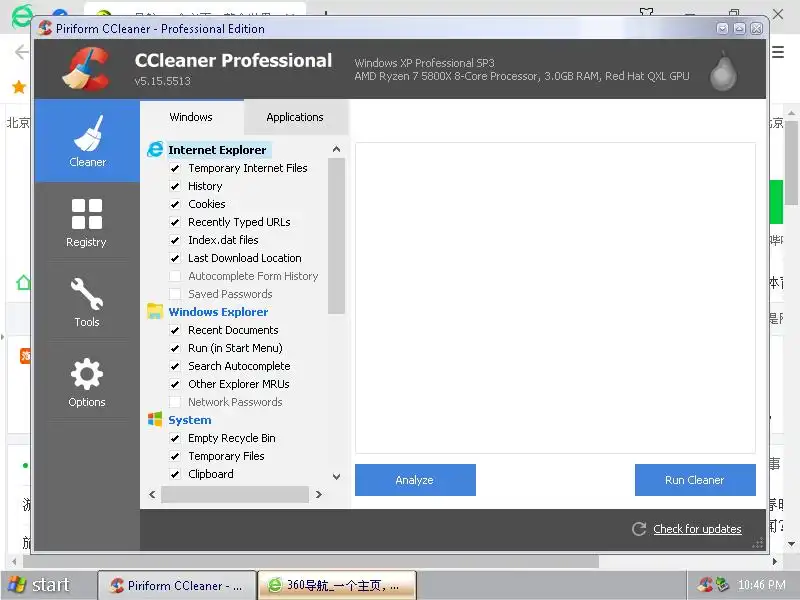Toggle Clipboard checkbox
800x600 pixels.
click(175, 474)
